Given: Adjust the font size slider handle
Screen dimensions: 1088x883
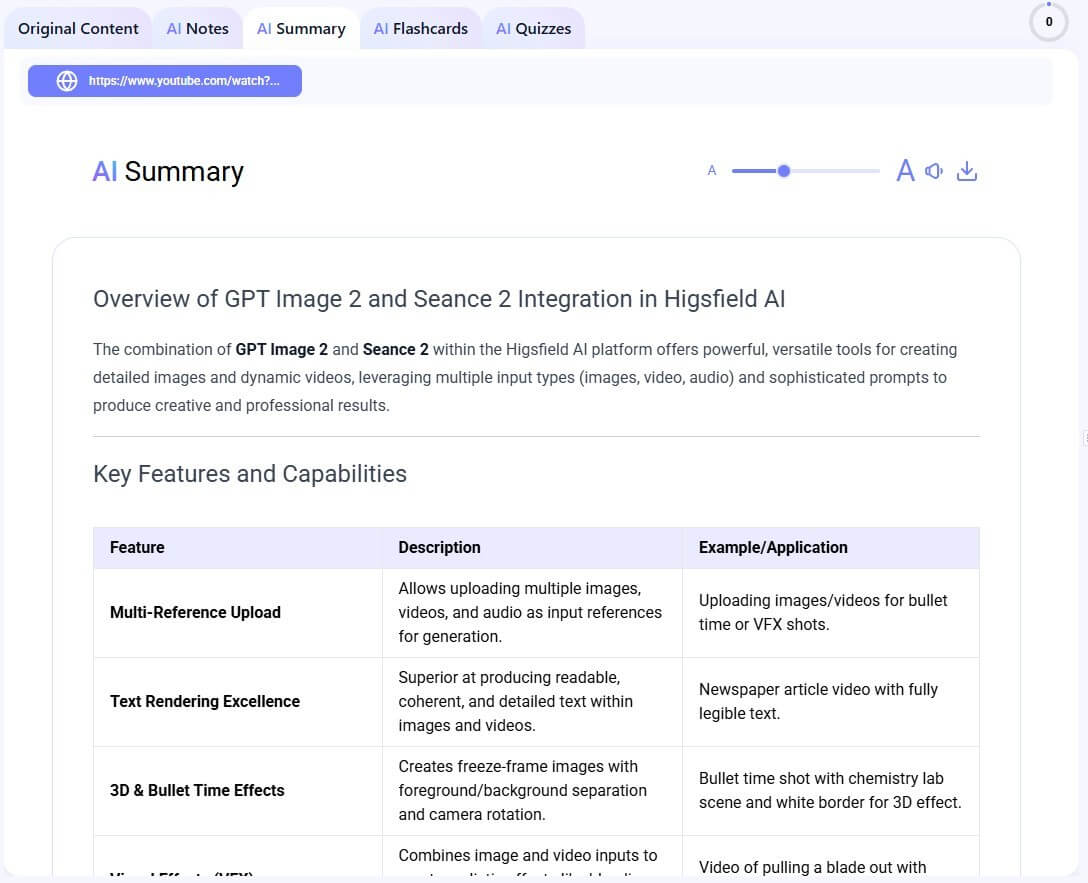Looking at the screenshot, I should pyautogui.click(x=783, y=171).
